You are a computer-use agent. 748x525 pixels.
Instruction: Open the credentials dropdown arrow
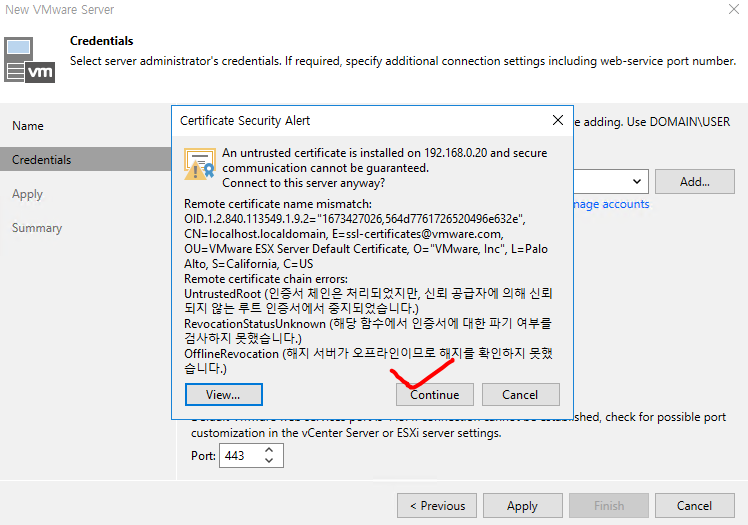(x=636, y=181)
